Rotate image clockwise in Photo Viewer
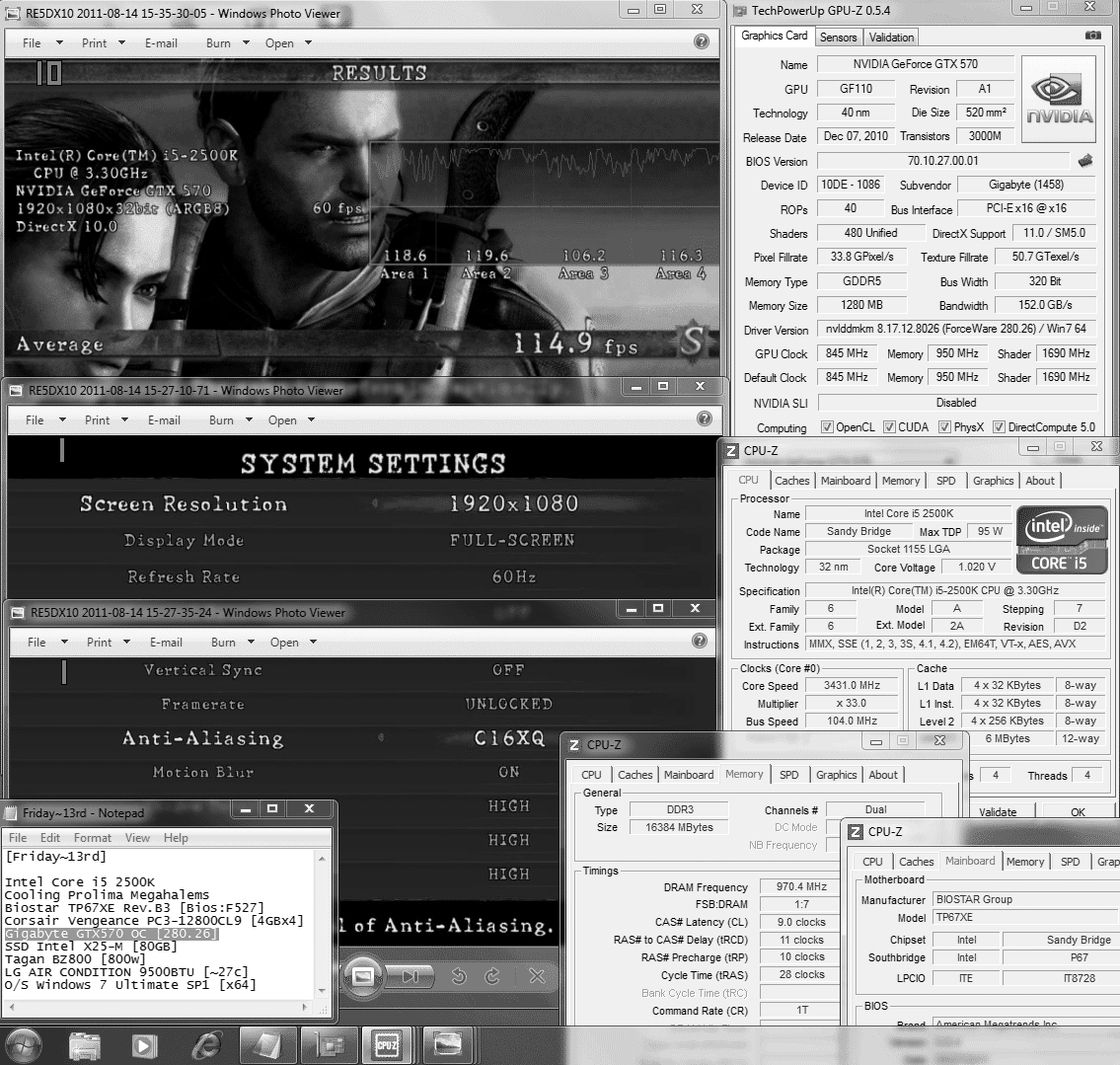This screenshot has height=1065, width=1120. [x=492, y=976]
